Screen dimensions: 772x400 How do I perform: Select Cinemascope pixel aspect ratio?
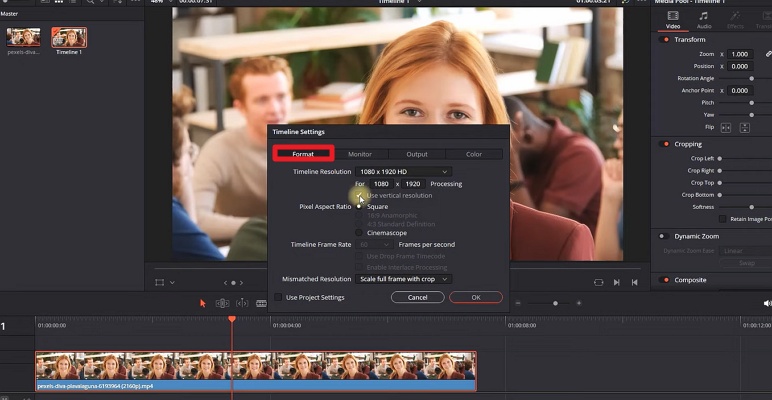click(359, 233)
